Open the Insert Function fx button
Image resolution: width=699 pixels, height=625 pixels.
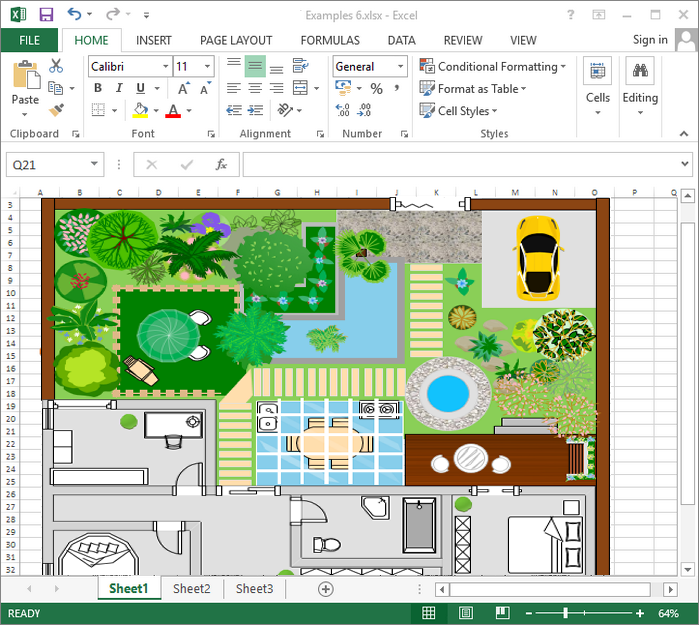tap(221, 165)
